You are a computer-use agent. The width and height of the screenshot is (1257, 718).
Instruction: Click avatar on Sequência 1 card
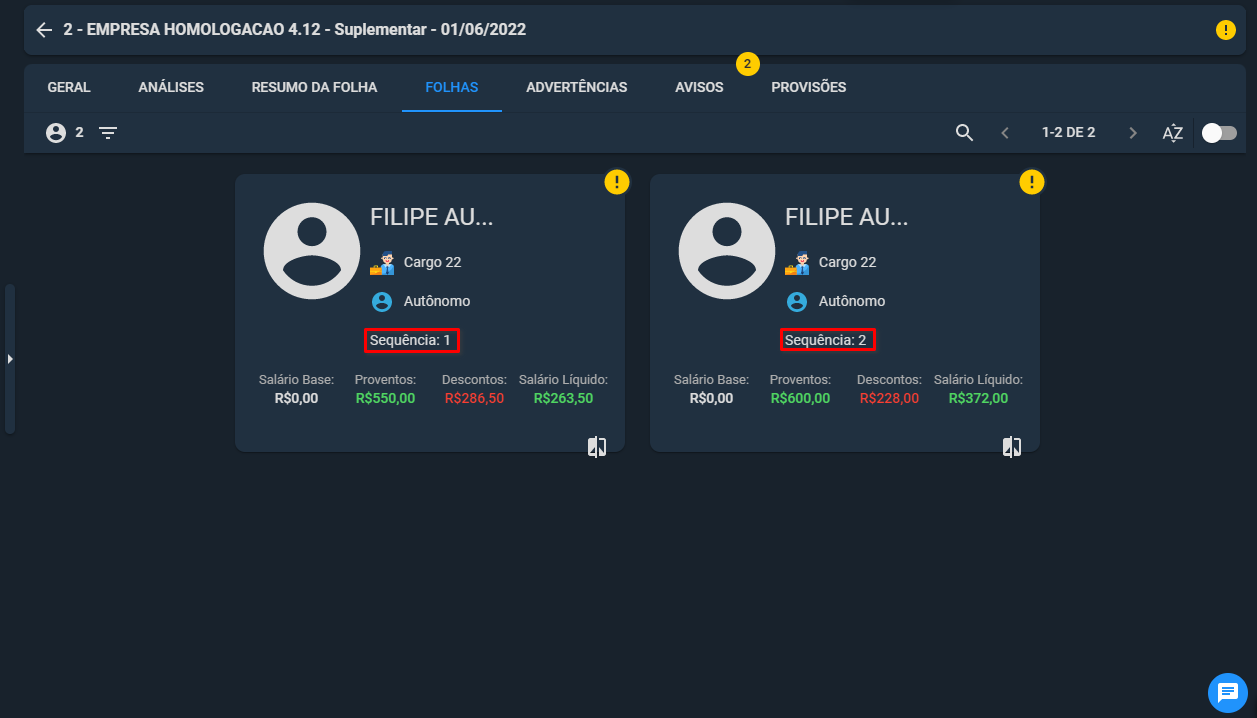coord(312,251)
